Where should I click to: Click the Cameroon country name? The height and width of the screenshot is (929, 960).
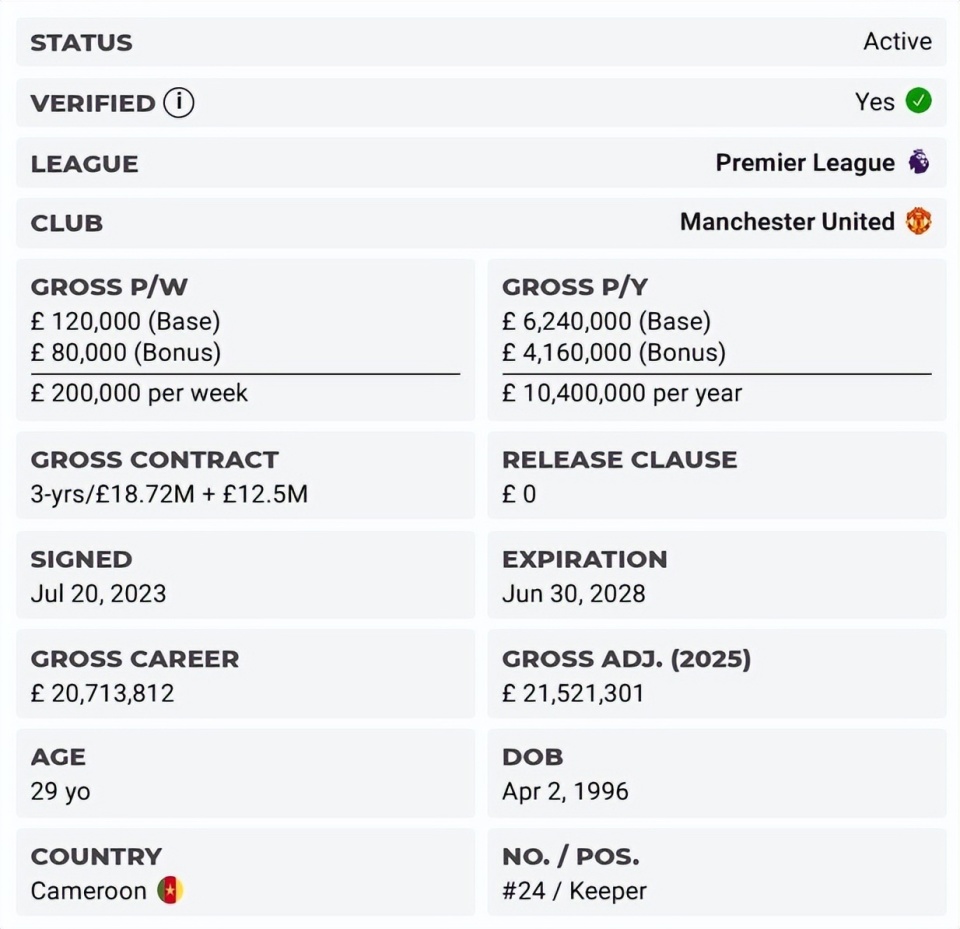tap(88, 891)
